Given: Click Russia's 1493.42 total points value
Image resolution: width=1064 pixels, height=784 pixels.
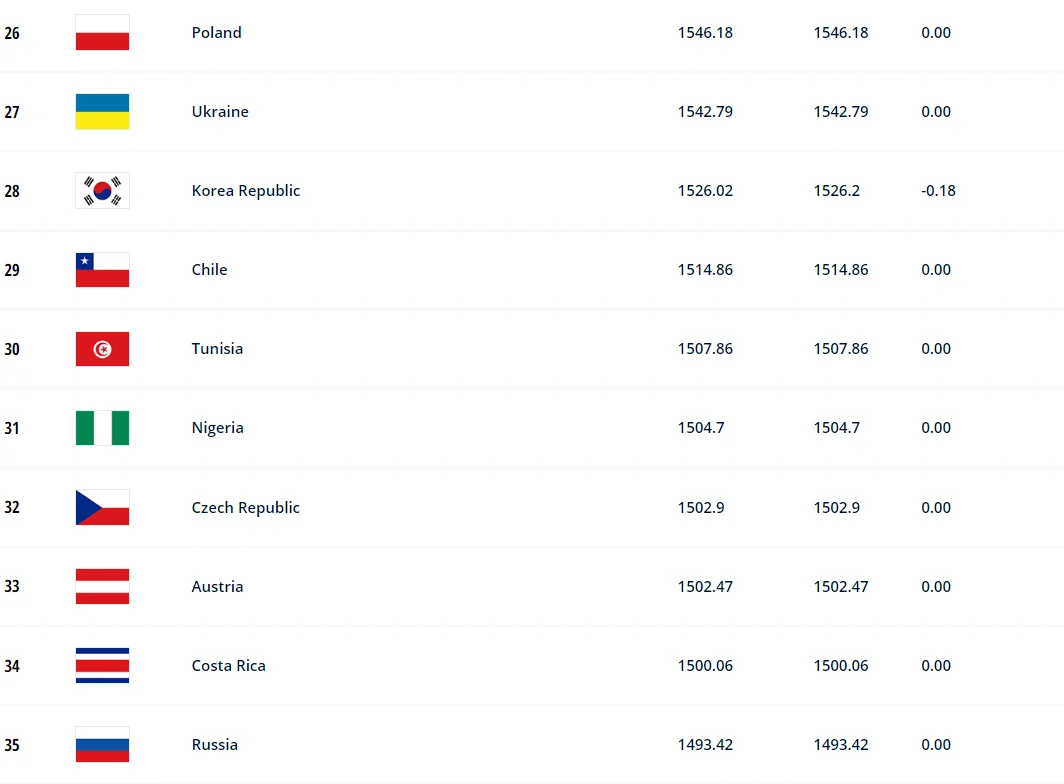Looking at the screenshot, I should coord(705,745).
